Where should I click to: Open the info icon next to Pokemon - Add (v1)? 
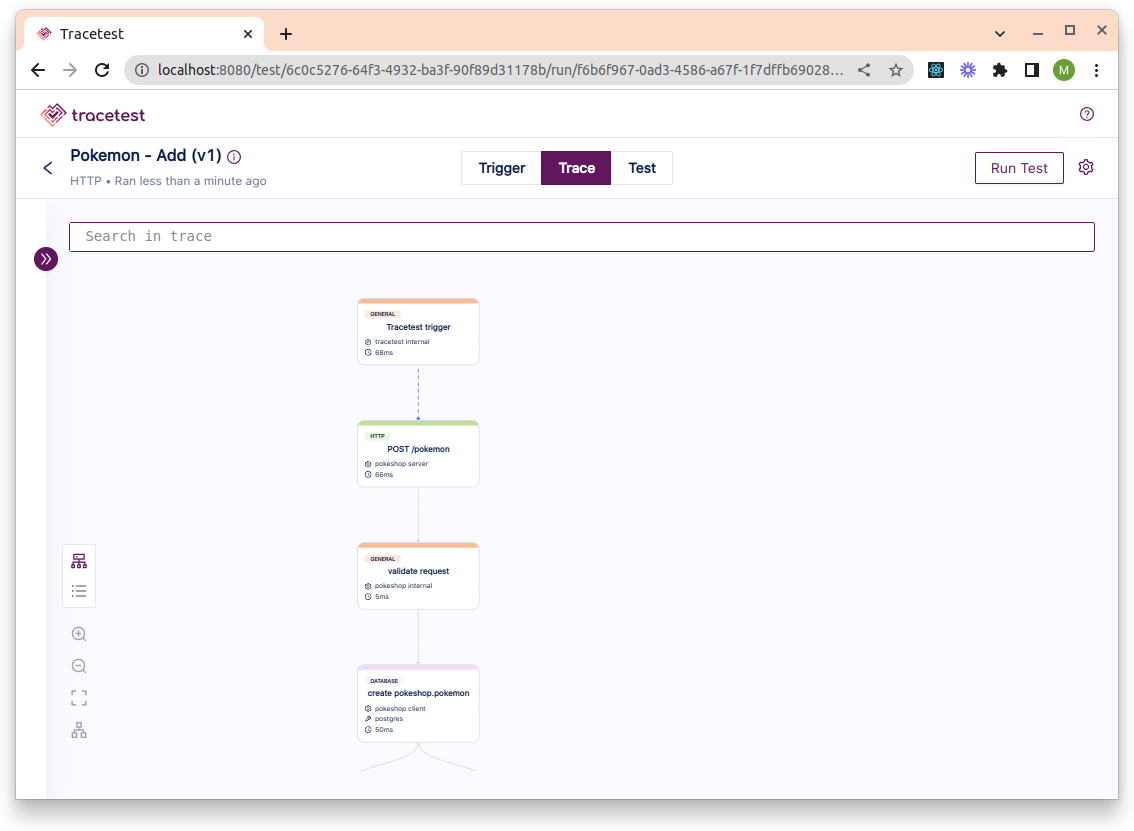point(234,156)
